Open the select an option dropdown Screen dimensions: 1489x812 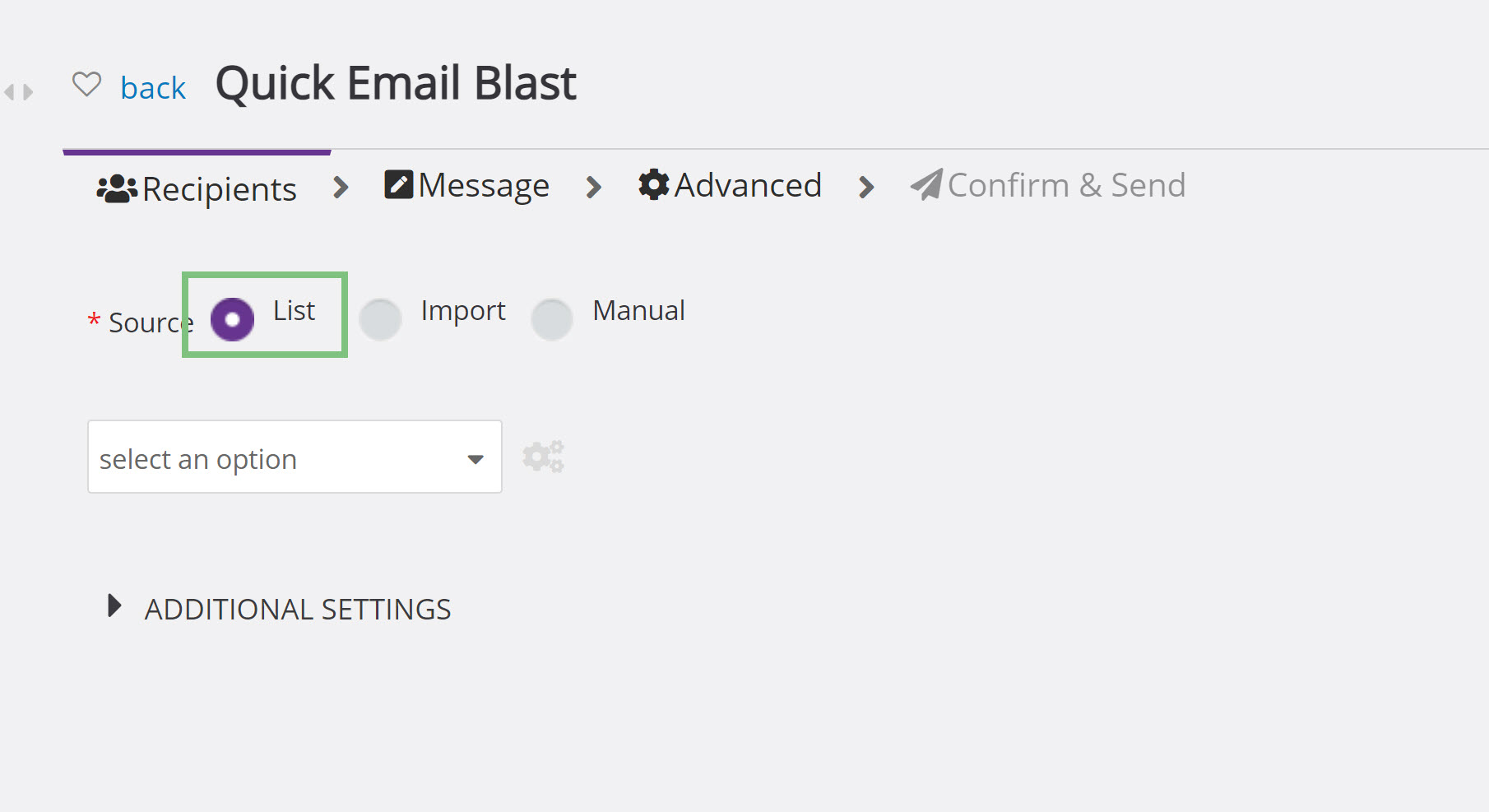(295, 457)
